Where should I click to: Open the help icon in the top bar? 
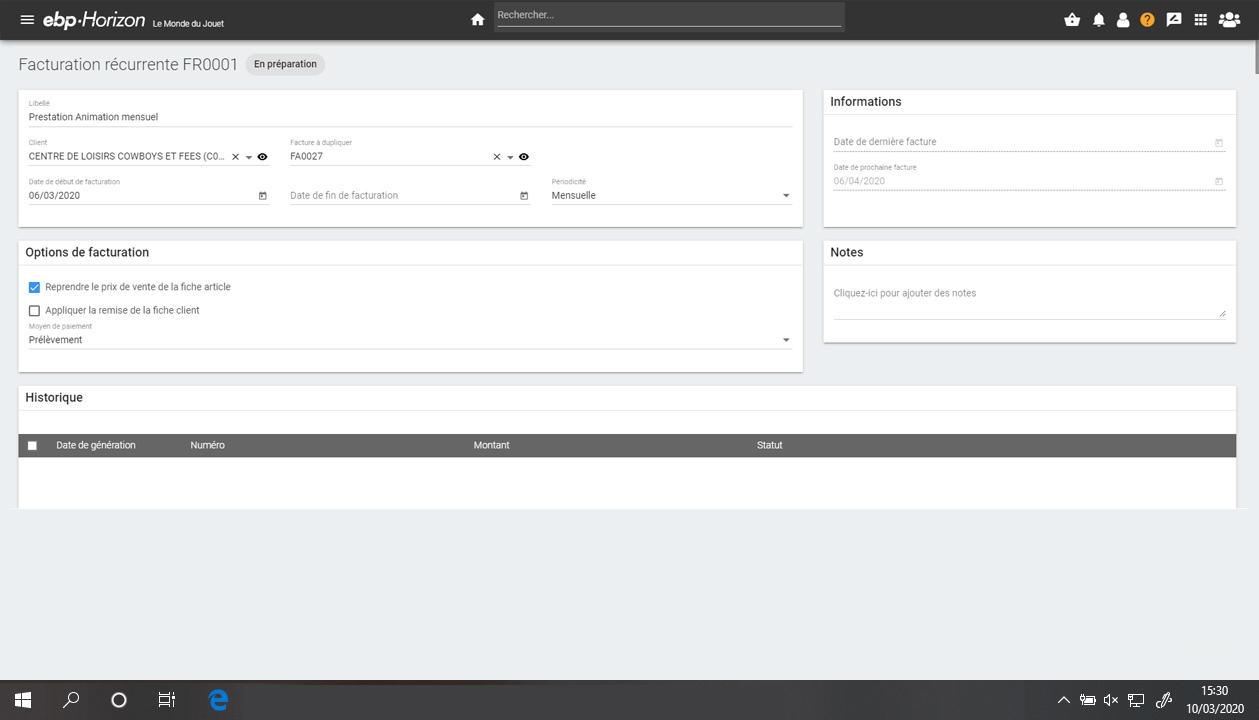[x=1147, y=19]
